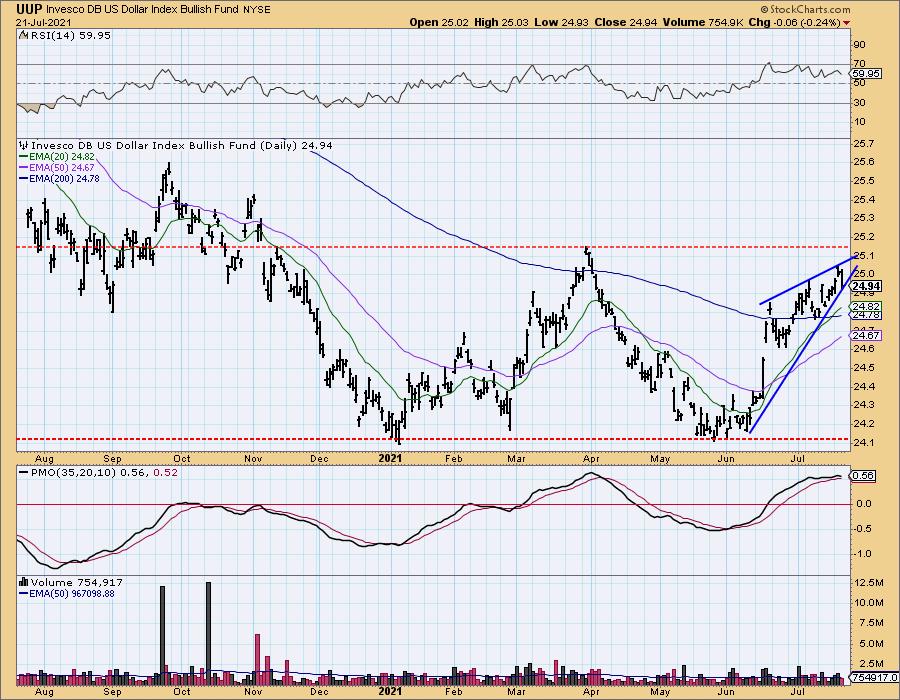This screenshot has width=900, height=700.
Task: Click the early-November red volume spike bar
Action: (258, 659)
